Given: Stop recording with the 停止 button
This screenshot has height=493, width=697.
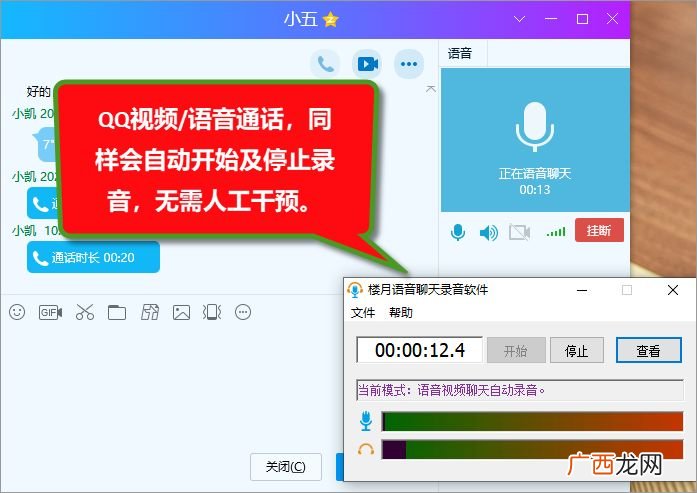Looking at the screenshot, I should click(577, 350).
